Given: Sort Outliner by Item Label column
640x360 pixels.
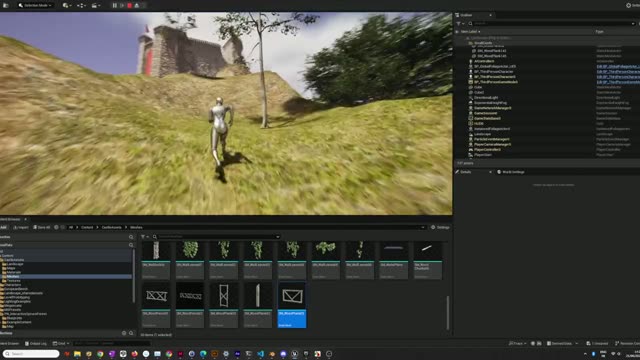Looking at the screenshot, I should (470, 31).
